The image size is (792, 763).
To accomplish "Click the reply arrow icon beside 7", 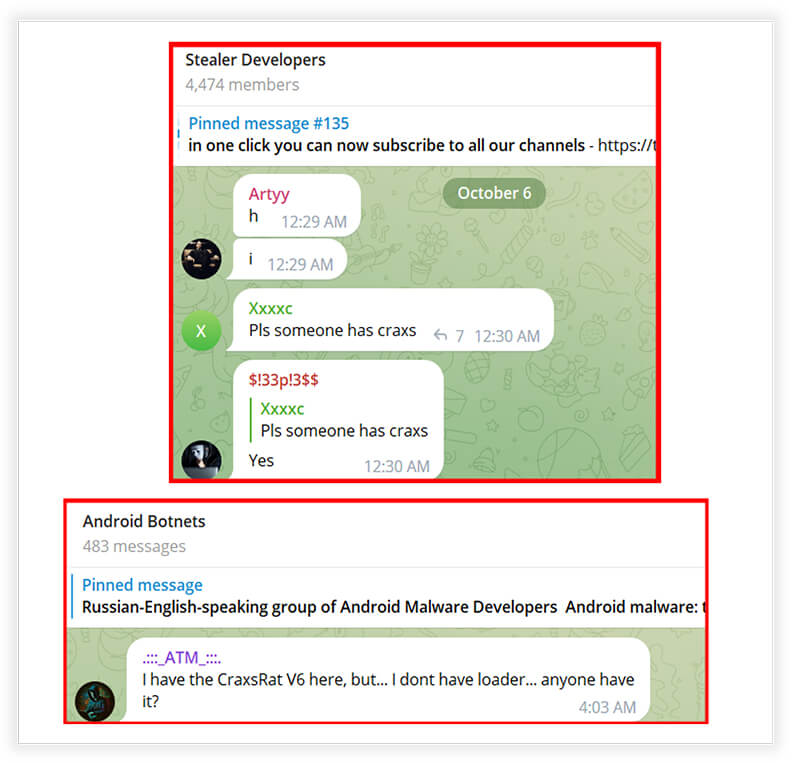I will click(x=440, y=335).
